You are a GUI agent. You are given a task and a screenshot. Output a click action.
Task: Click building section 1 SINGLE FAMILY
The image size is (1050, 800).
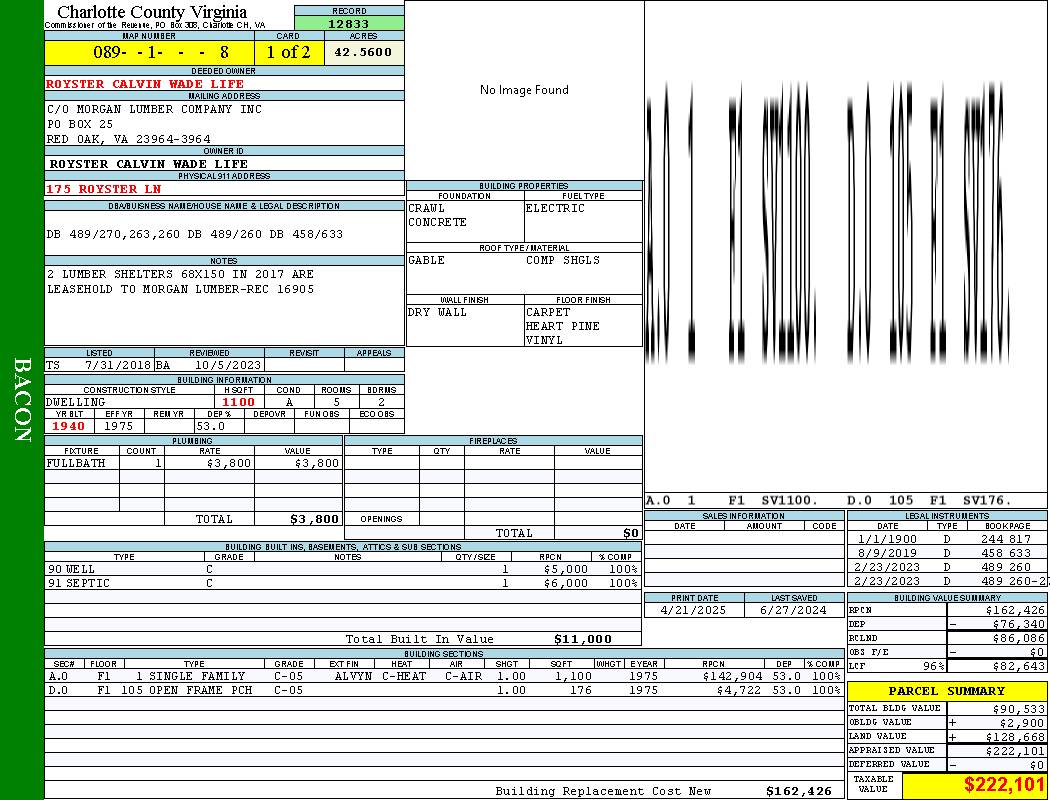coord(190,676)
